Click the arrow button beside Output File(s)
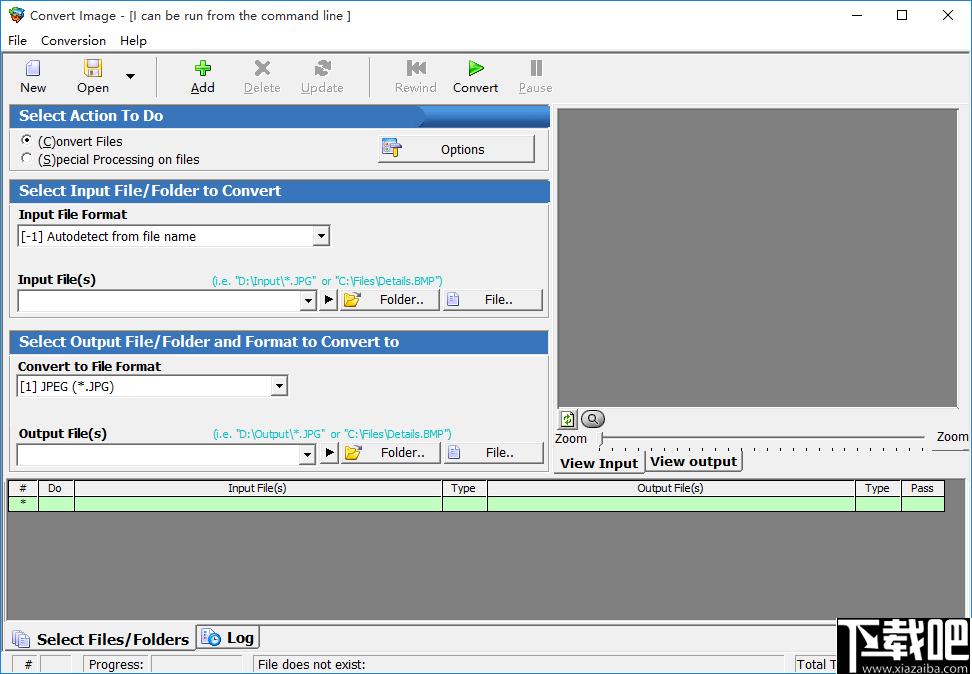 click(x=329, y=453)
